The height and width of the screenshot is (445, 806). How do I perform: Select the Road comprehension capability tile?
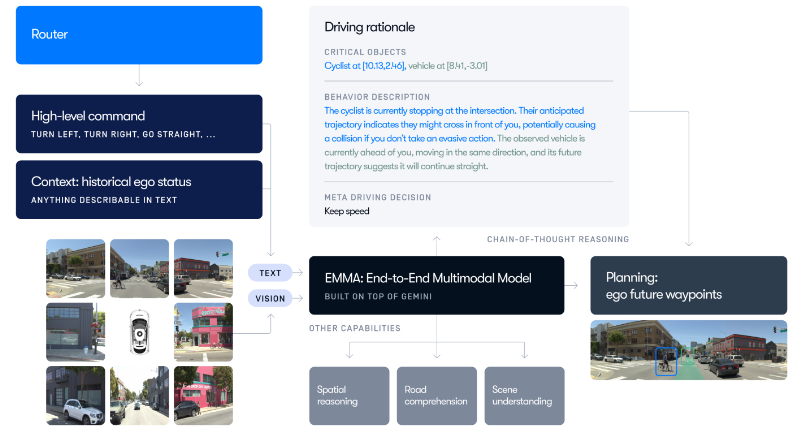coord(436,395)
